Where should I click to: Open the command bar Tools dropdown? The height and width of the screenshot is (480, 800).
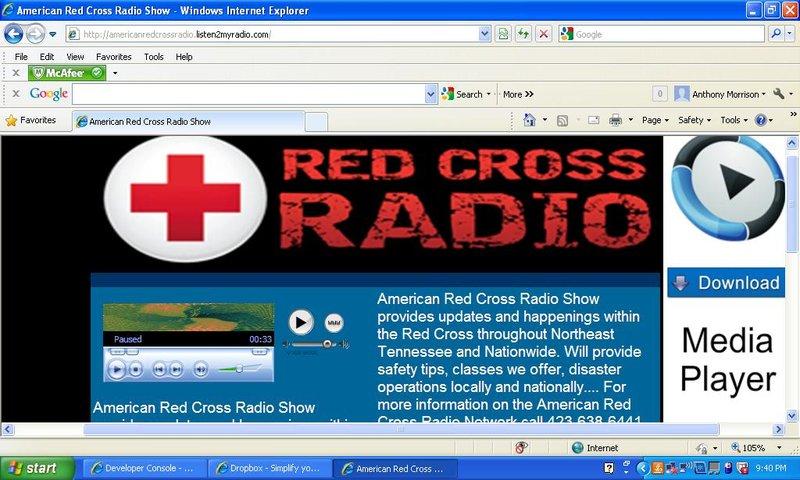(x=734, y=120)
